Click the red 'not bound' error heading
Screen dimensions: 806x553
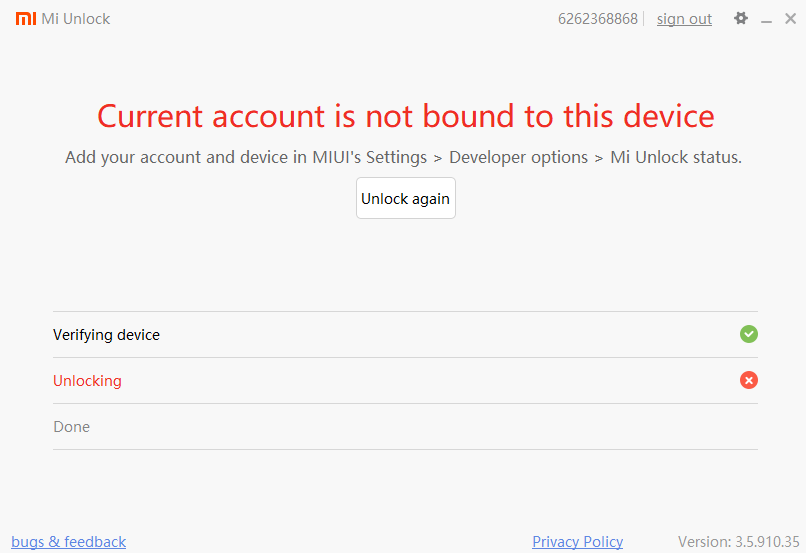[406, 116]
